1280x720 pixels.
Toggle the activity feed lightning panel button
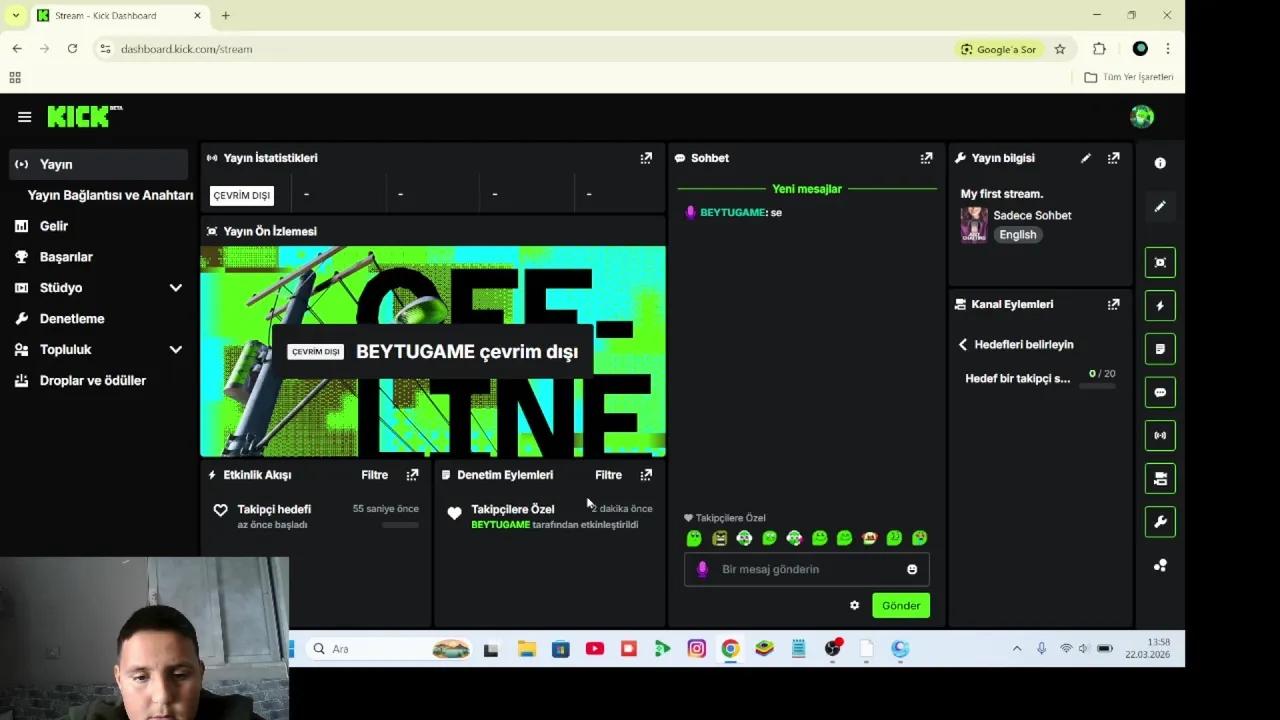pos(1160,306)
